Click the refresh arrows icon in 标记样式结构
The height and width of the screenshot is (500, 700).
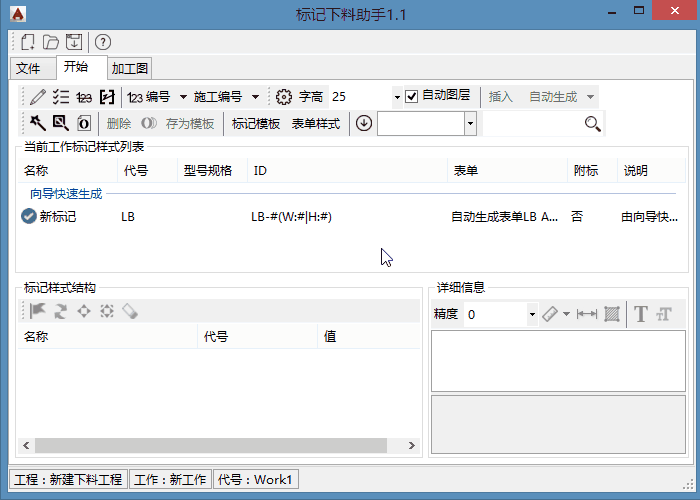click(61, 311)
